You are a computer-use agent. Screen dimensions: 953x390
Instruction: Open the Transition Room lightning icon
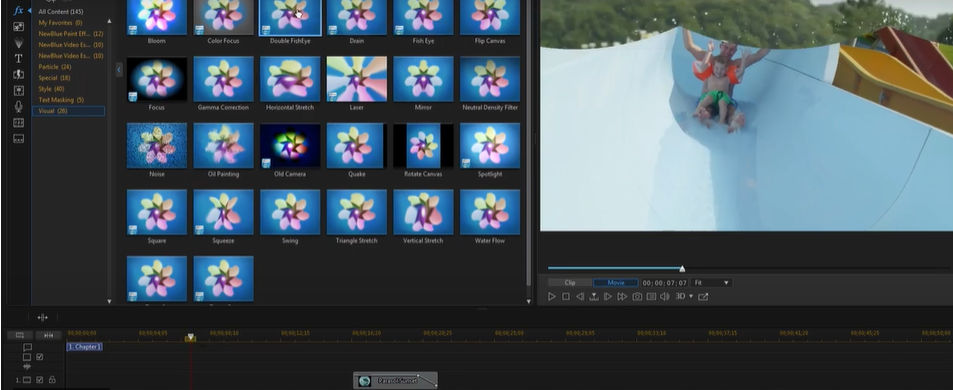[x=18, y=74]
